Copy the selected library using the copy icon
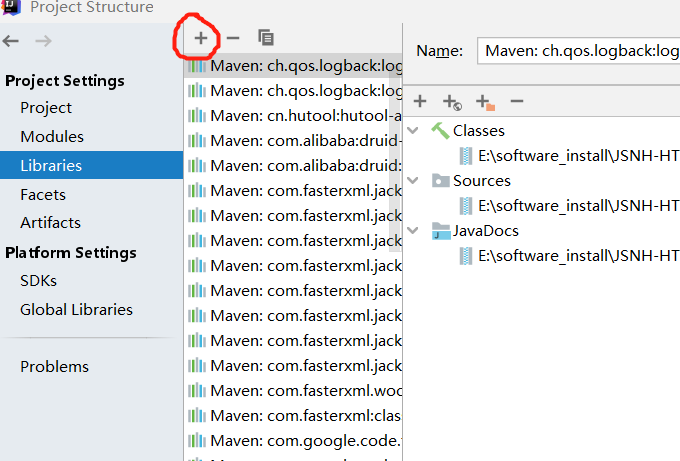This screenshot has width=680, height=461. coord(266,38)
